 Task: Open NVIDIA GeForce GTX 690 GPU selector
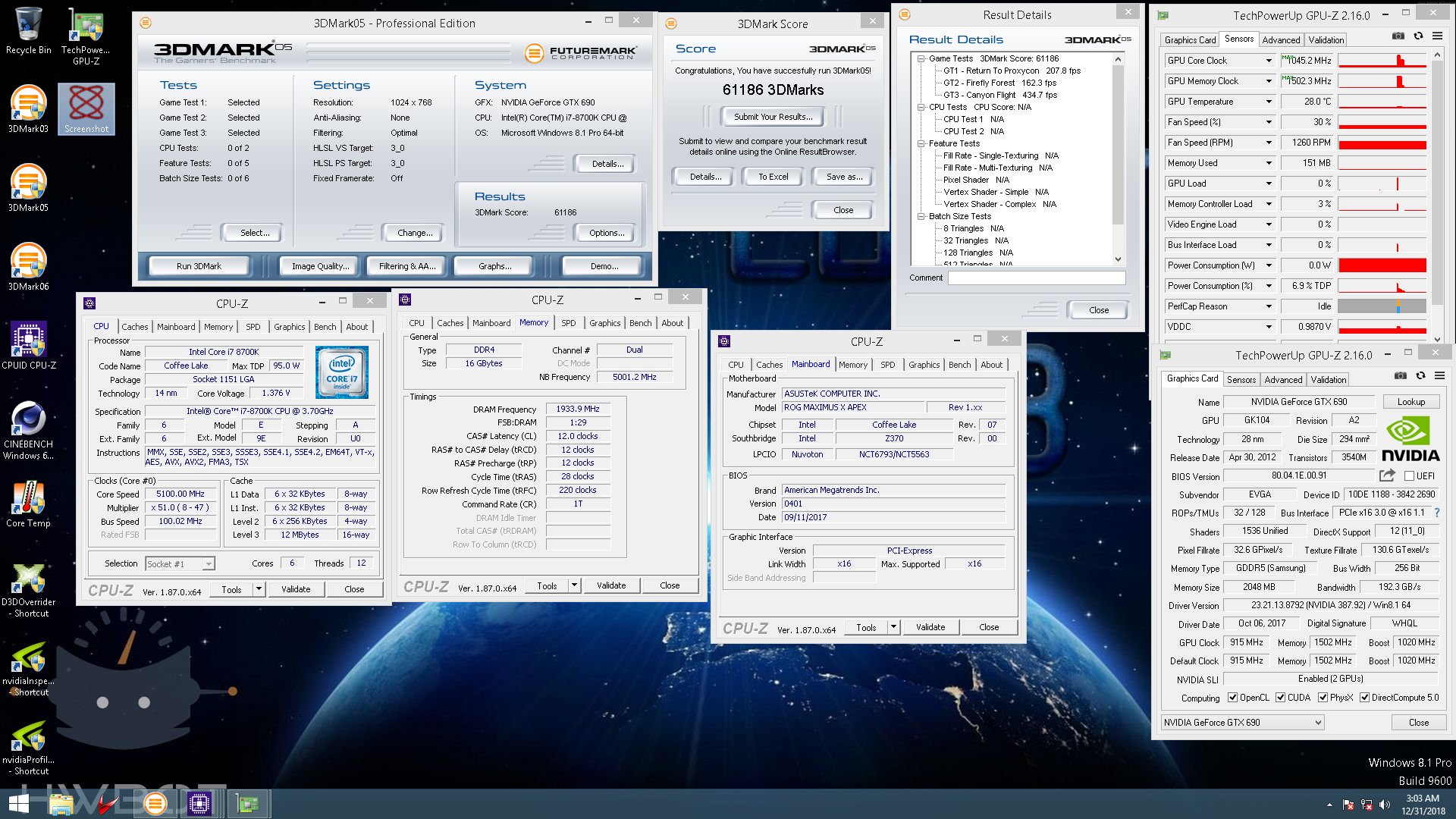click(x=1243, y=723)
